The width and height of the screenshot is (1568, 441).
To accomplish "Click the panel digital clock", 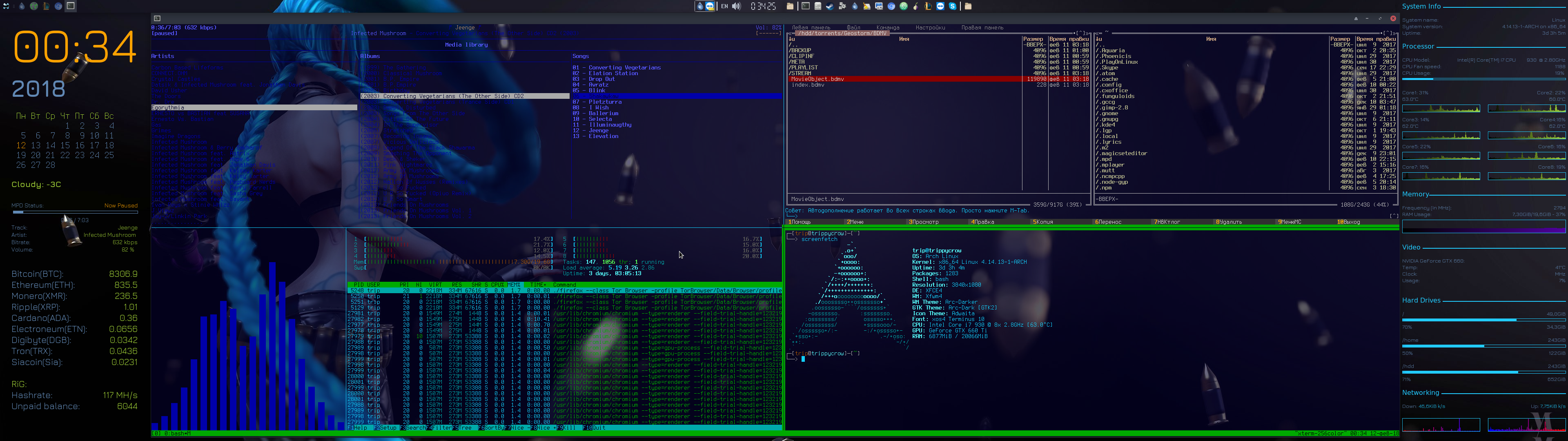I will pos(763,6).
